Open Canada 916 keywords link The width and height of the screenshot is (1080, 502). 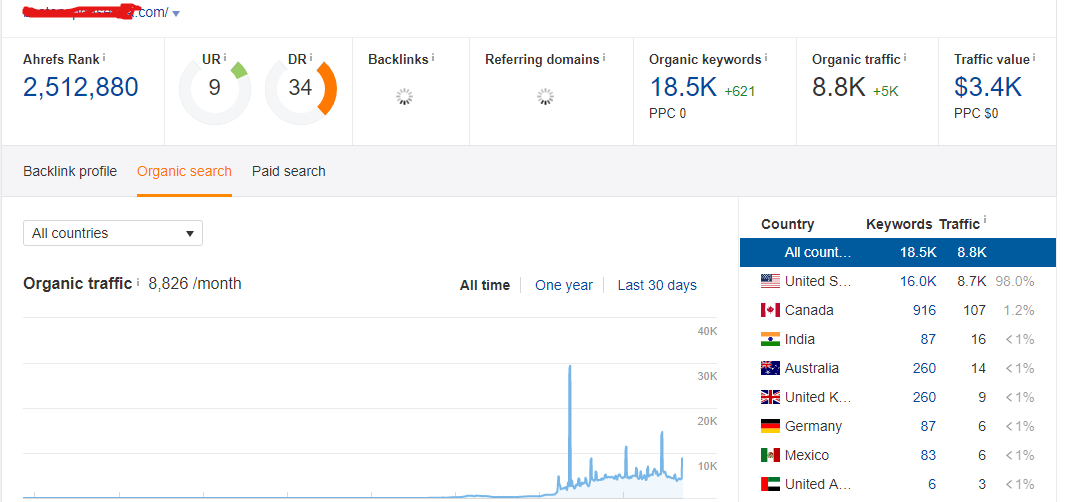click(924, 310)
